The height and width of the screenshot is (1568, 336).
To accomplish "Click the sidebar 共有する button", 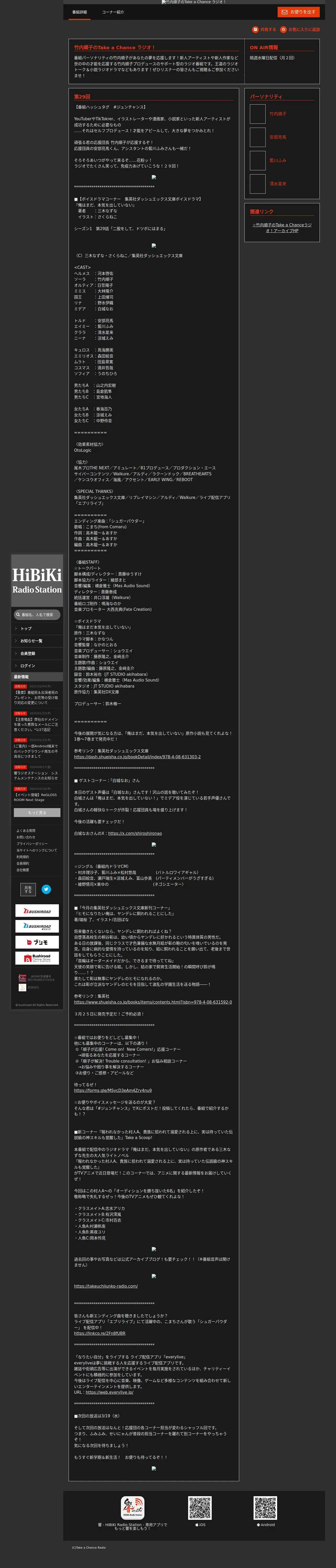I will [28, 889].
